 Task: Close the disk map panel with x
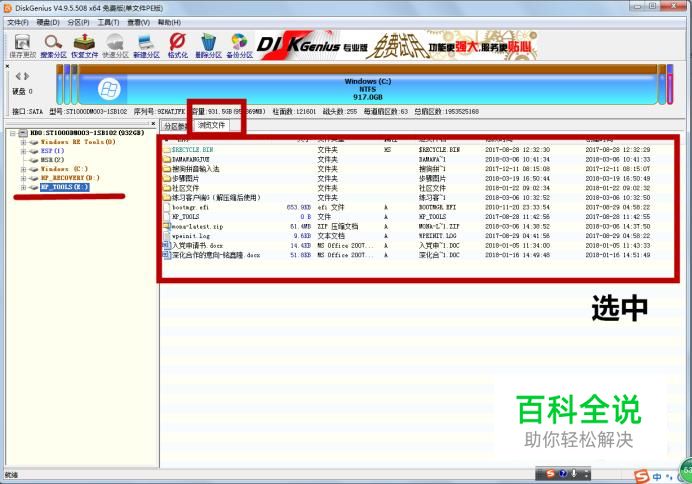[7, 66]
